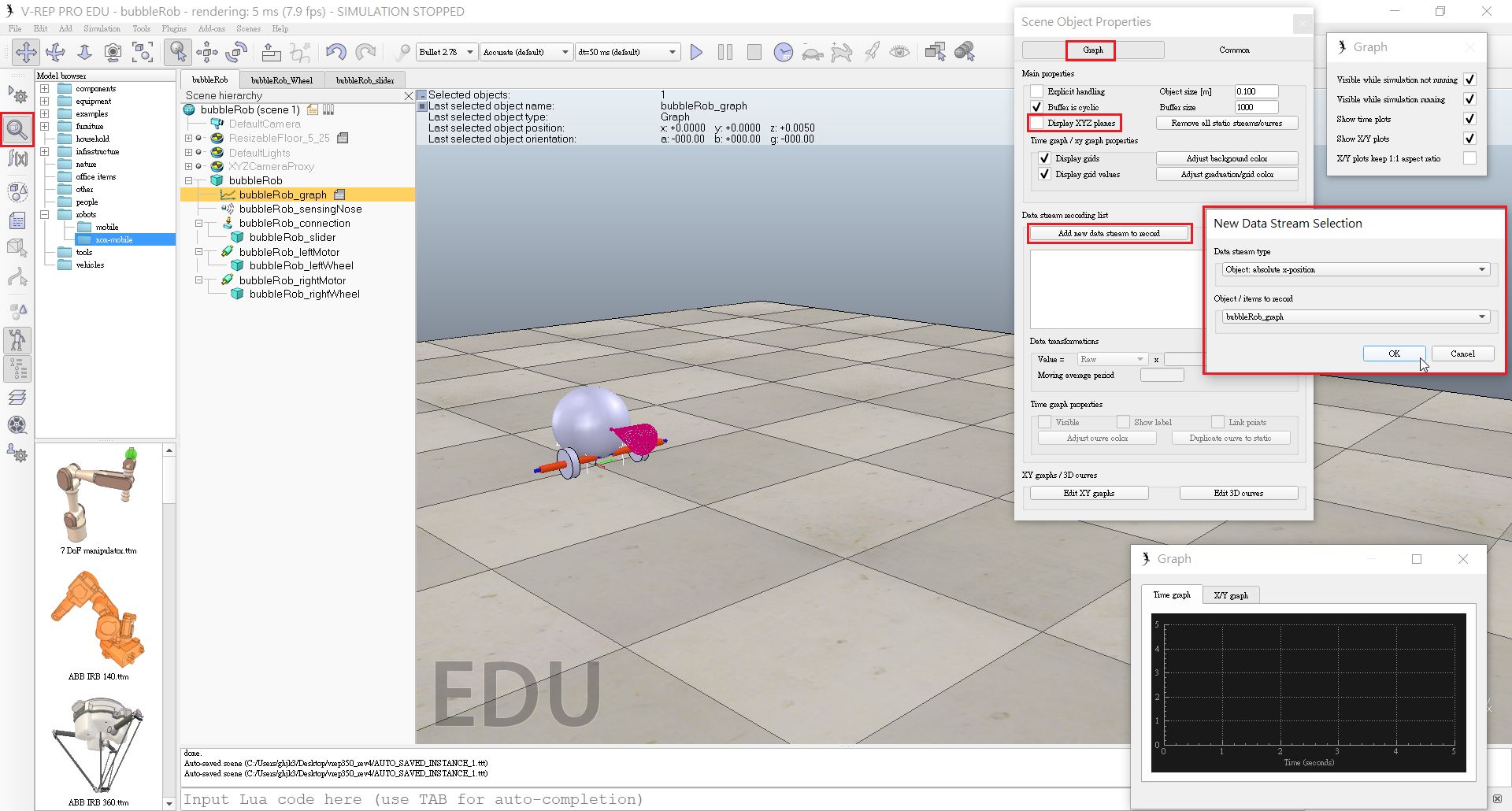Pause the simulation
Image resolution: width=1512 pixels, height=811 pixels.
pos(725,52)
